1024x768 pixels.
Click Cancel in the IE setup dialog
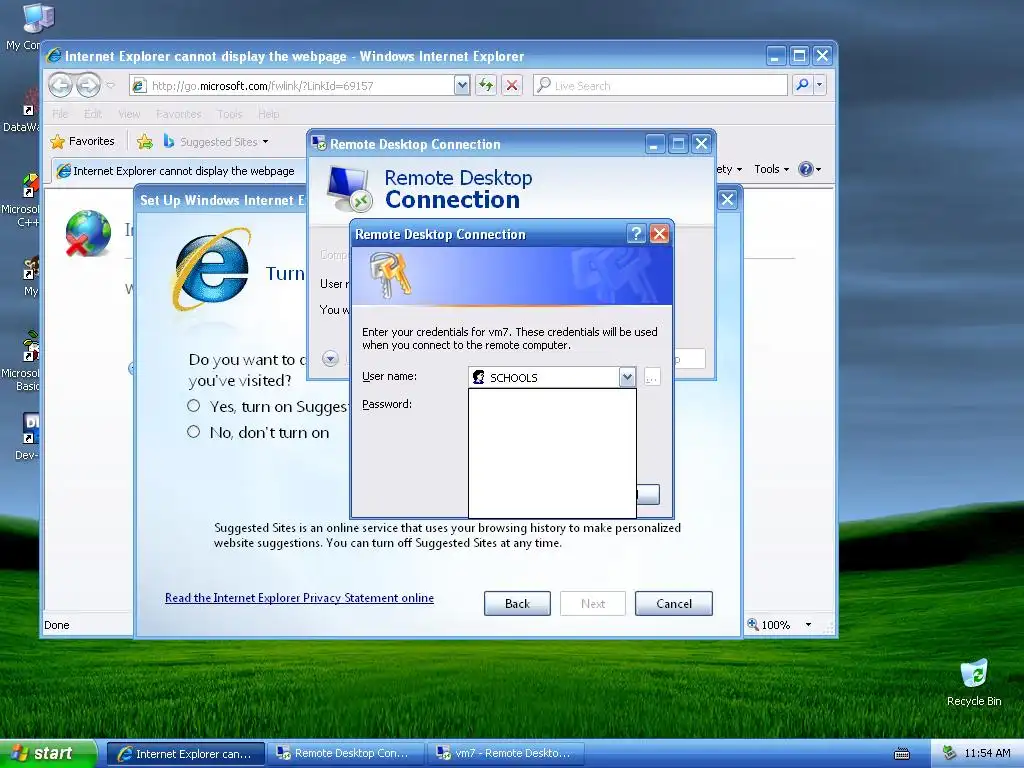tap(674, 603)
